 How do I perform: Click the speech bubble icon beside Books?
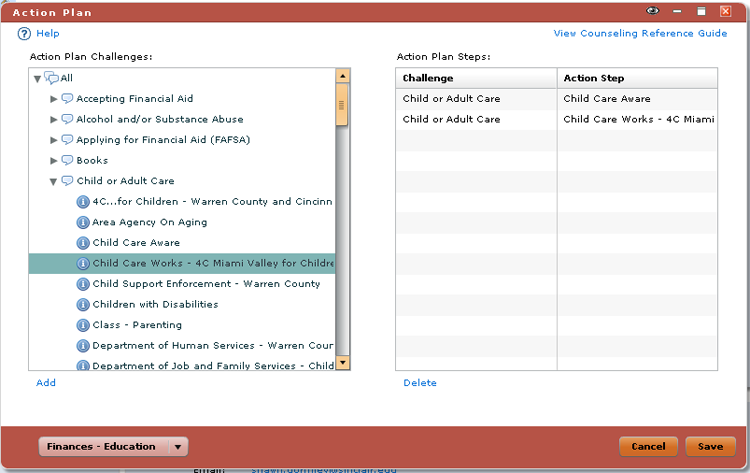tap(67, 160)
